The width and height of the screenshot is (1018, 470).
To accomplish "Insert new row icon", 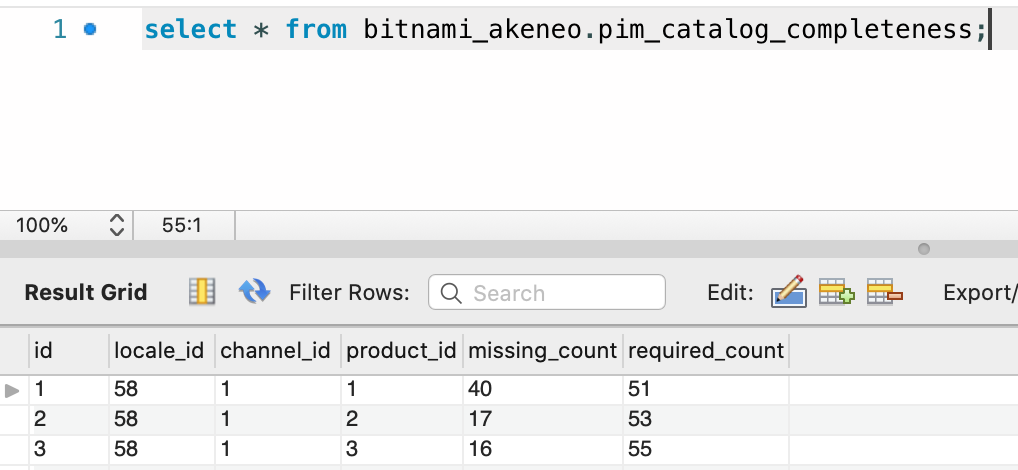I will click(x=836, y=291).
